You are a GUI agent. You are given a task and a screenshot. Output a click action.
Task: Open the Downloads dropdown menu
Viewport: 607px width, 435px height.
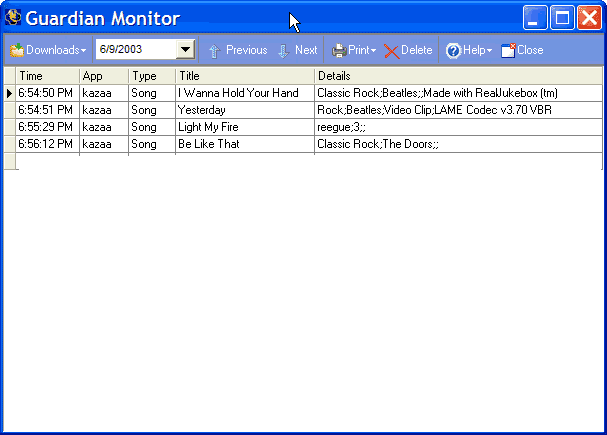coord(48,50)
